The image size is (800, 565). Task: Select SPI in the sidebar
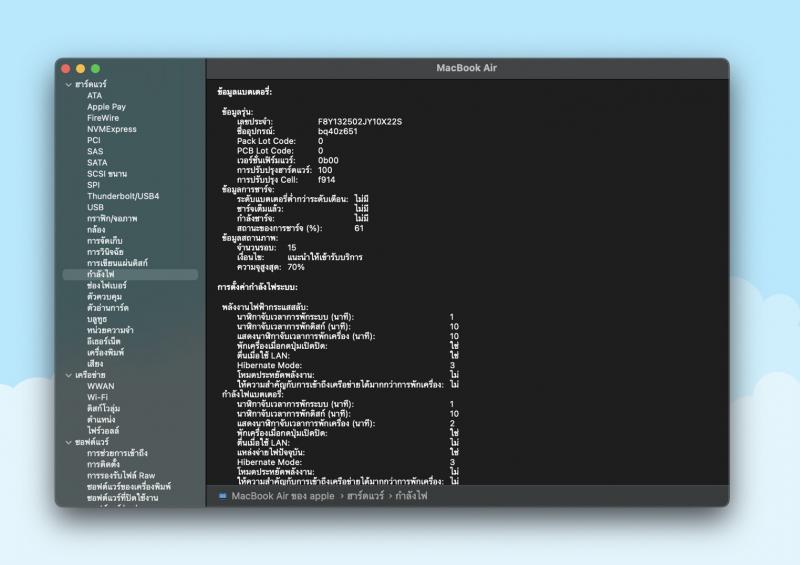tap(93, 185)
